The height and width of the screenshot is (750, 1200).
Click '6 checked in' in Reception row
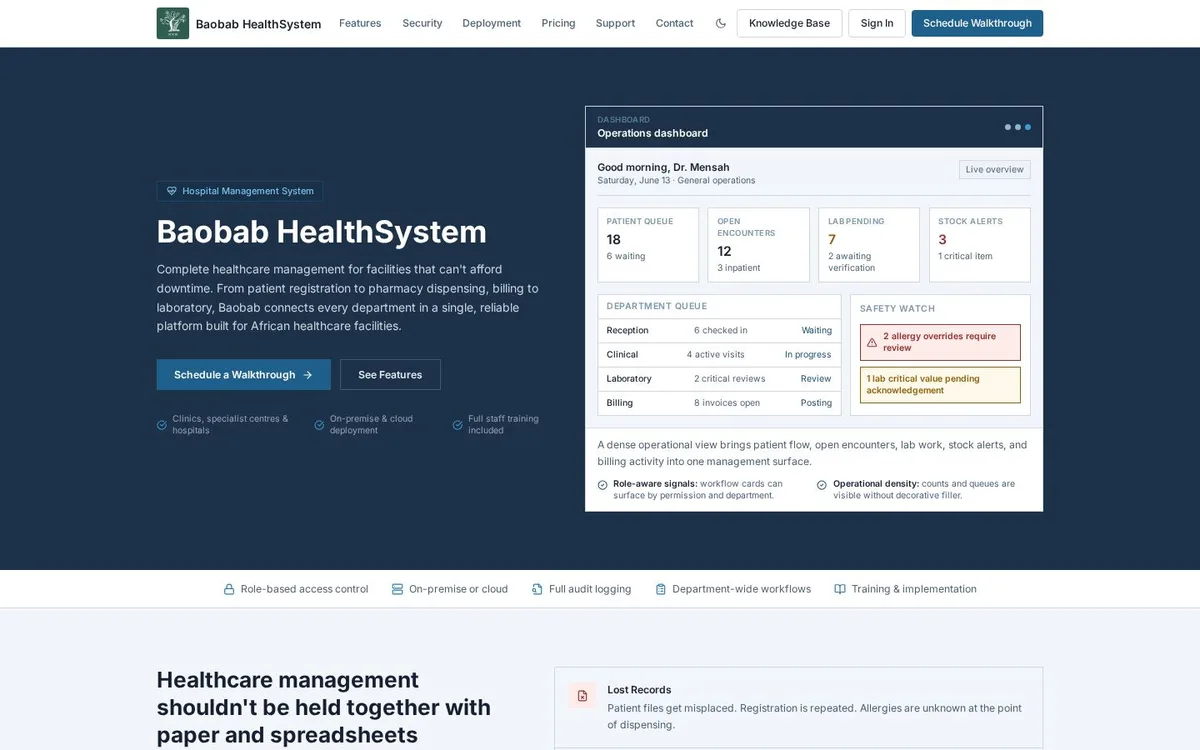tap(721, 330)
